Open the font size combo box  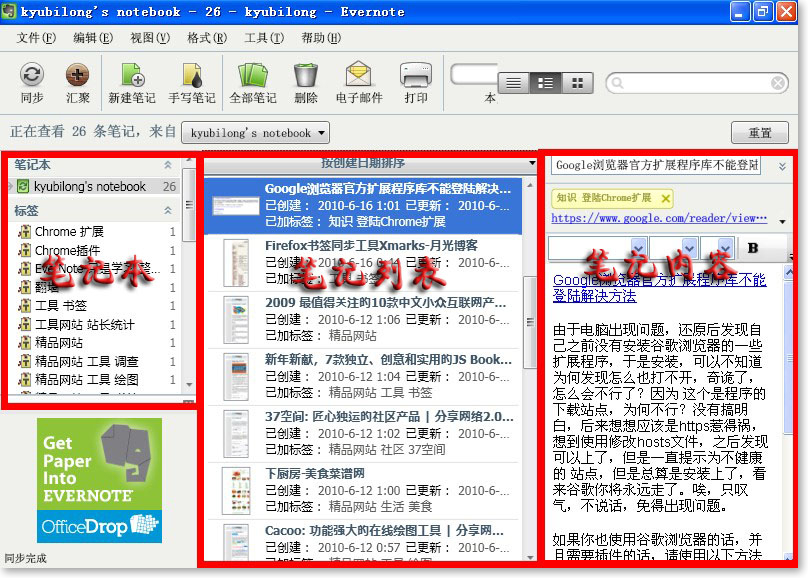click(673, 248)
